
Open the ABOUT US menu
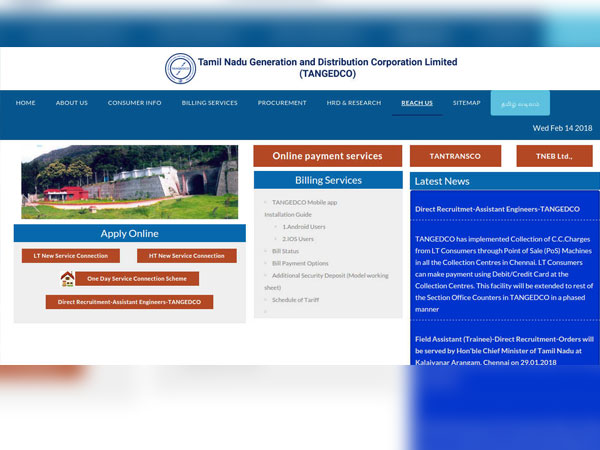coord(72,103)
